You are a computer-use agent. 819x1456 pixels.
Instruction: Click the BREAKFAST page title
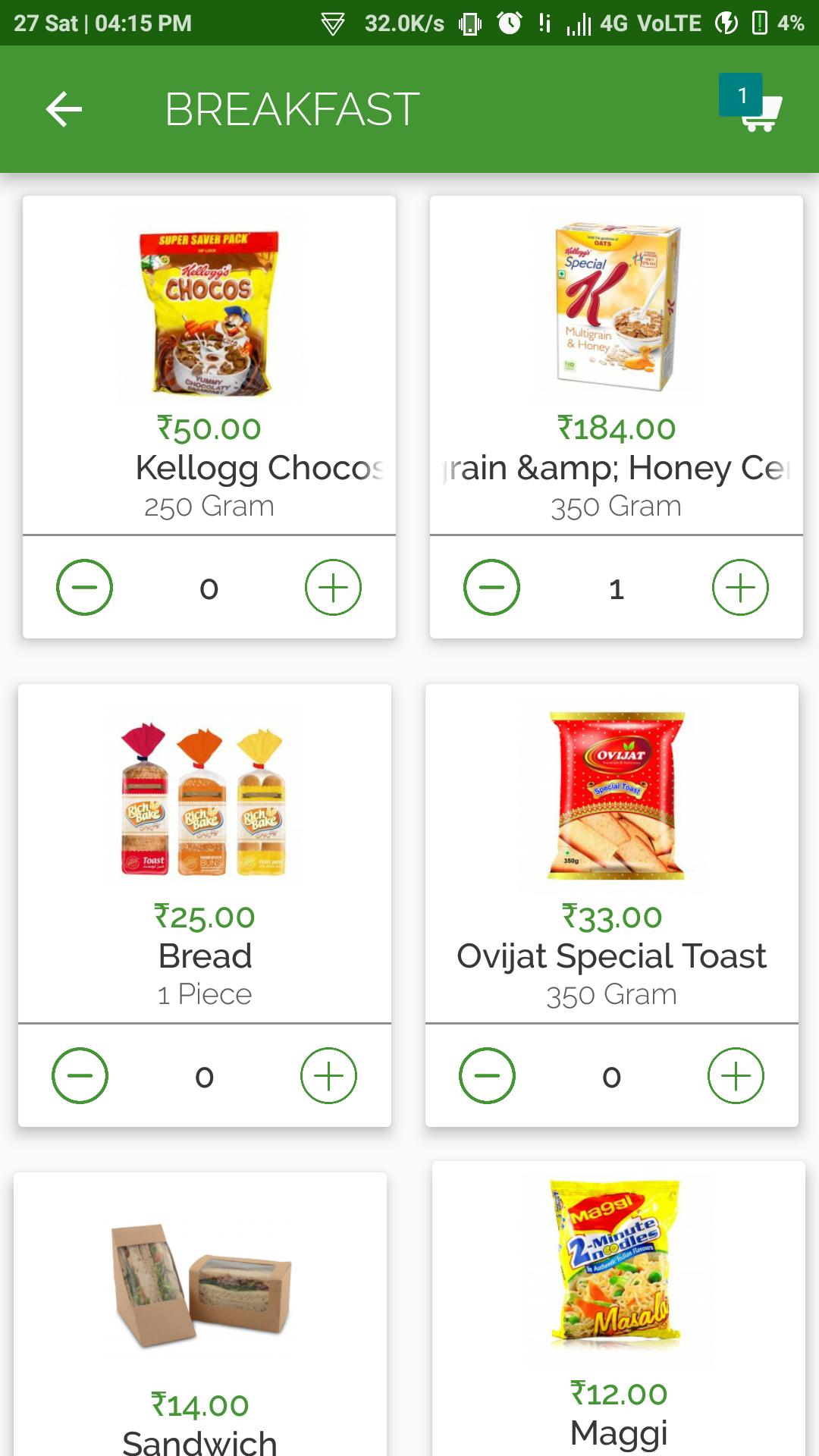(x=292, y=109)
